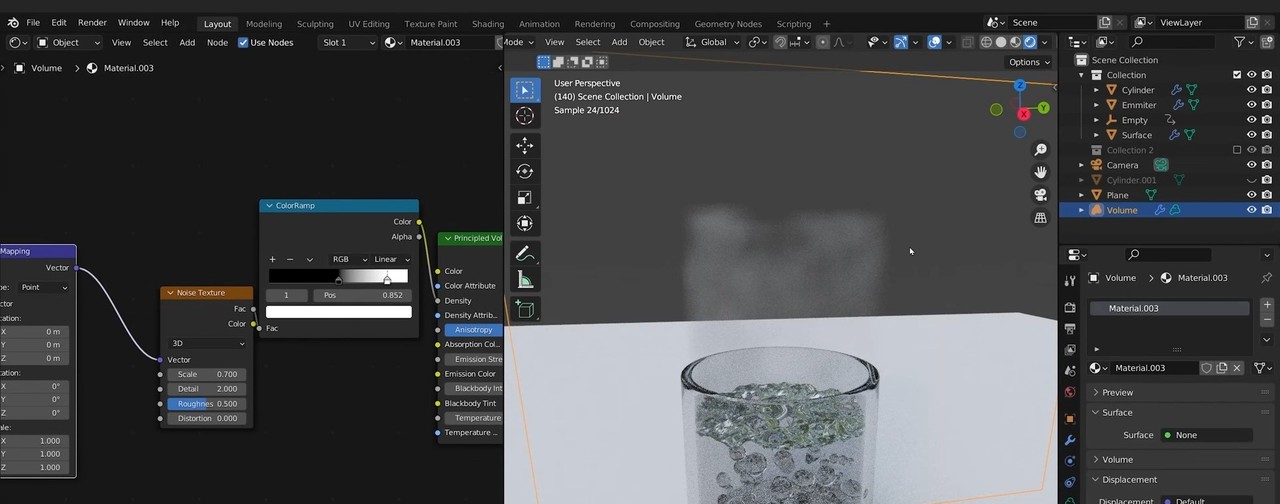Open the node editor Add menu

point(187,42)
